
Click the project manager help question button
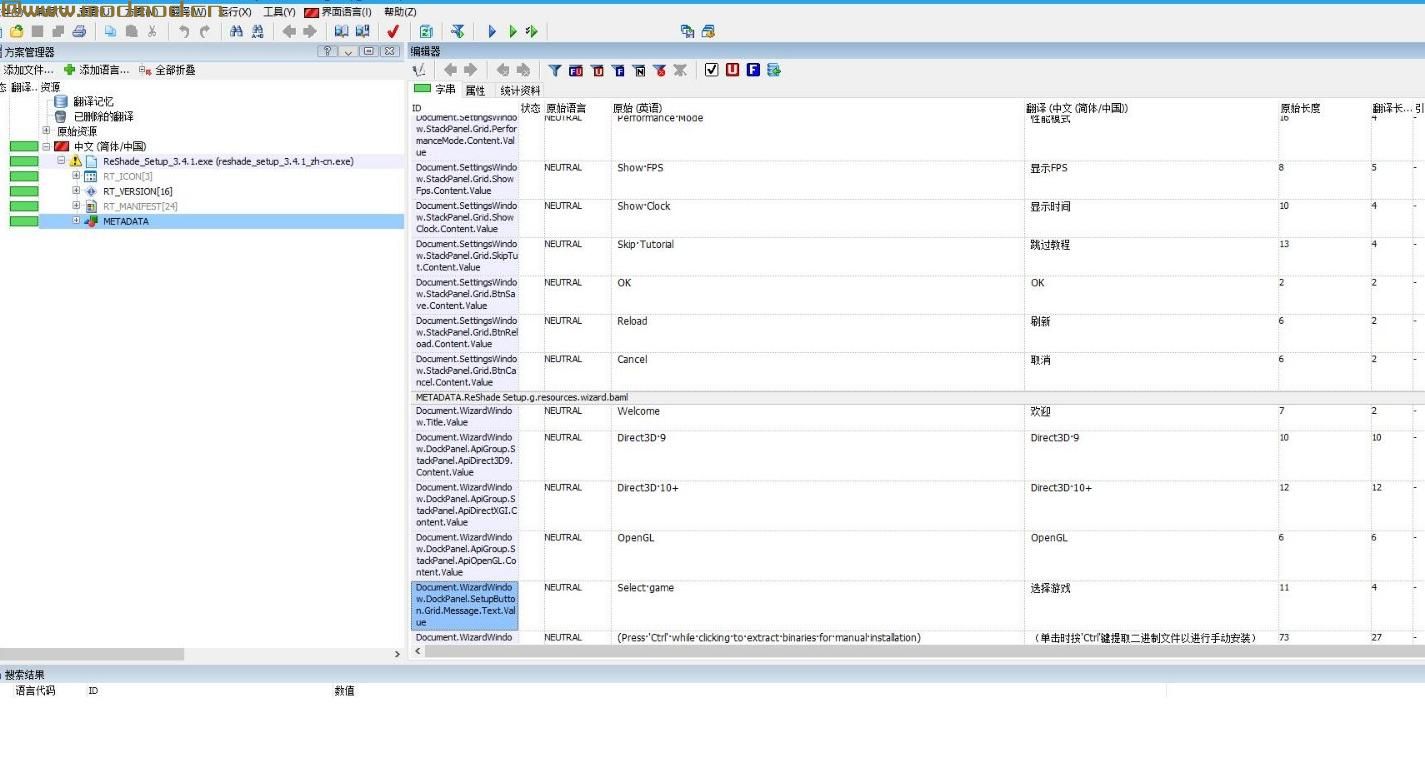pyautogui.click(x=327, y=51)
